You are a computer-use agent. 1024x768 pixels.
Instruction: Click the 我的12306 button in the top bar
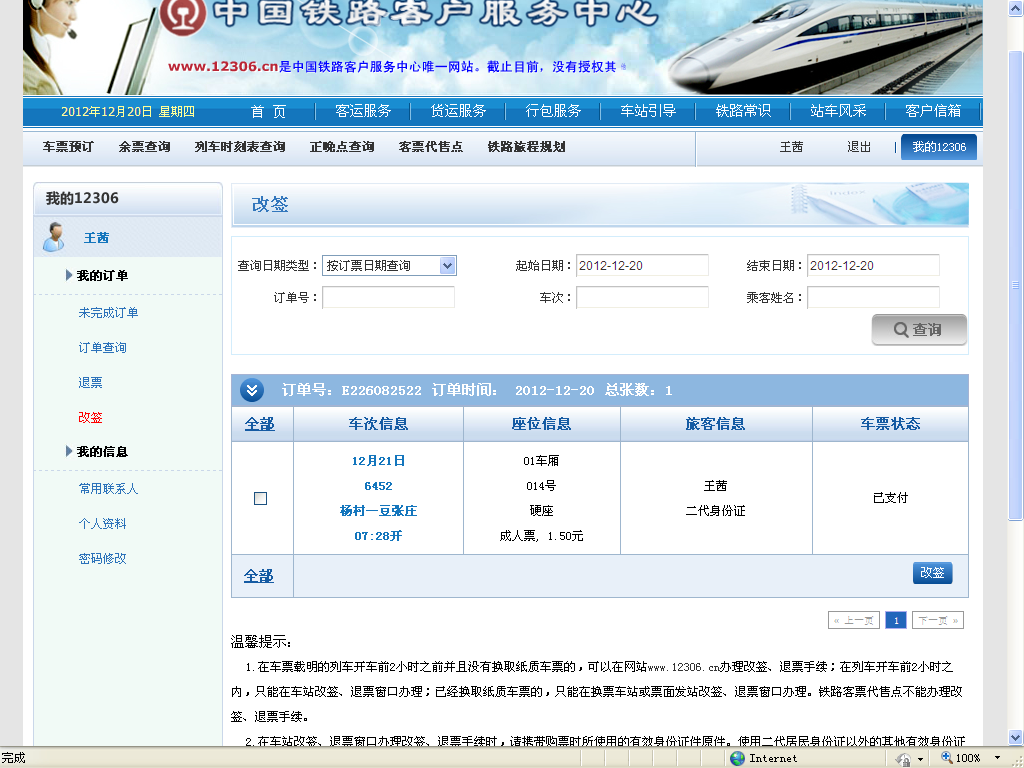coord(939,147)
